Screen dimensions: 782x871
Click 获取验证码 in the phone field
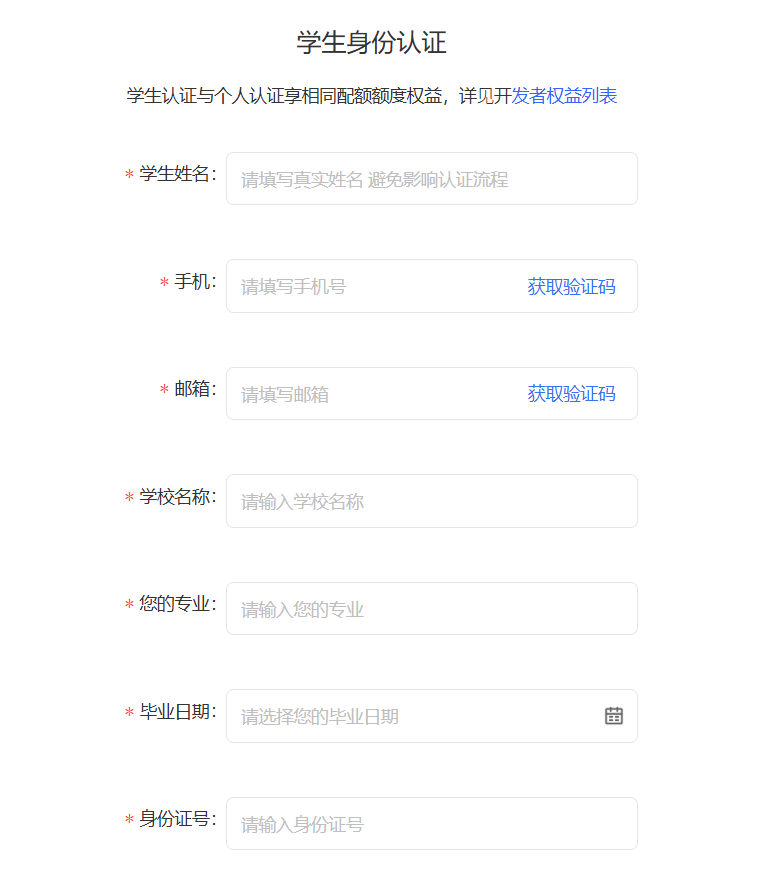(x=571, y=287)
